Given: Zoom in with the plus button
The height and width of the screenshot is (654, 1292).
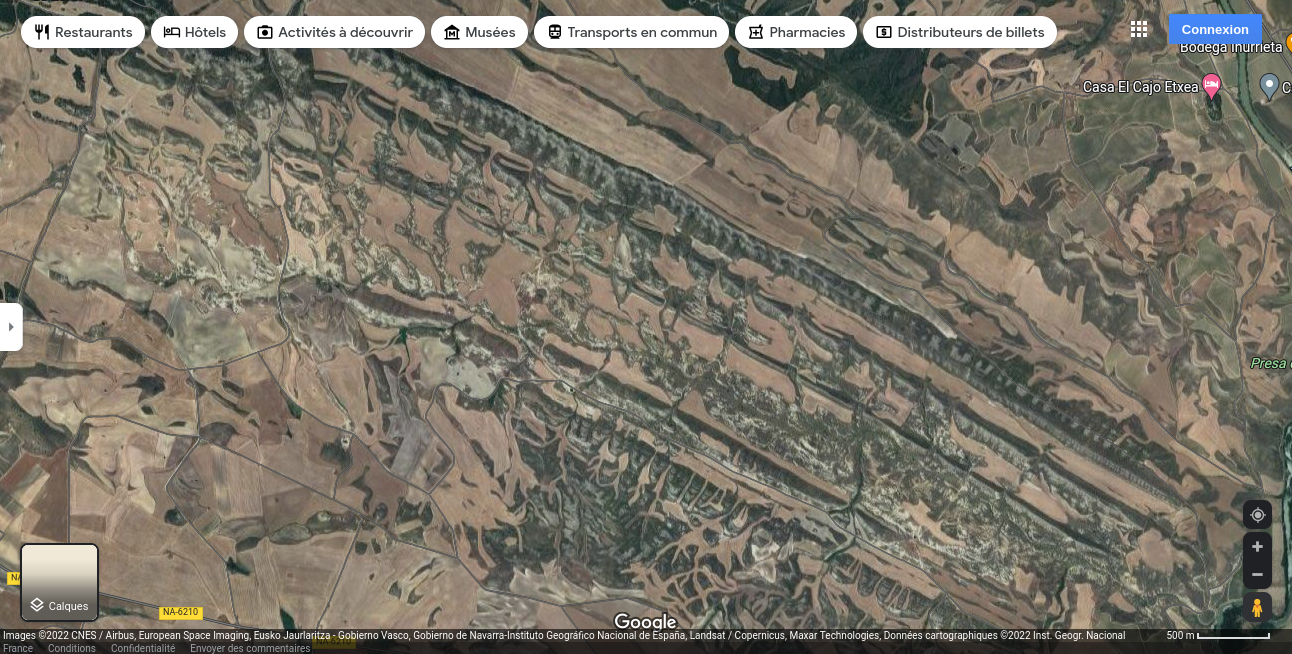Looking at the screenshot, I should [x=1257, y=547].
